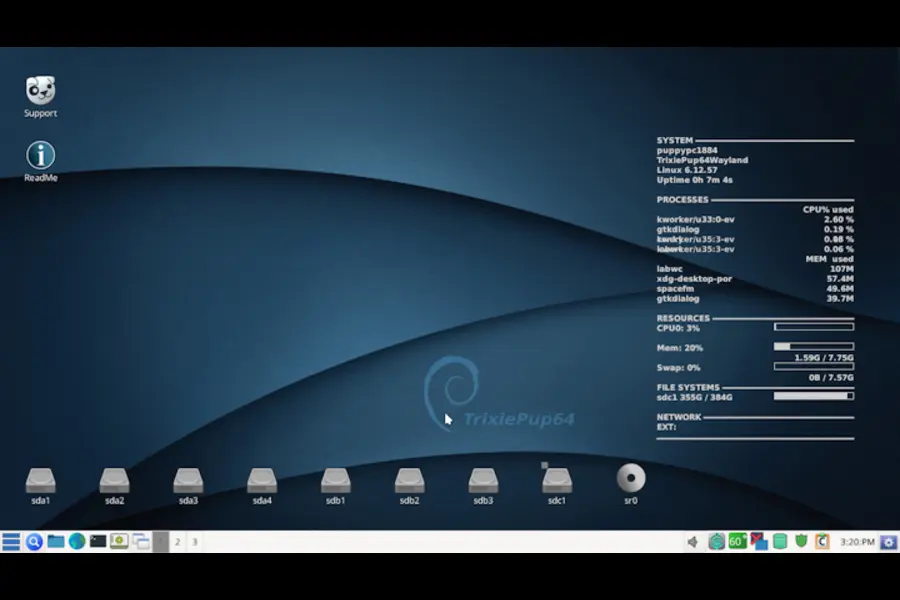Click the labwc memory entry
The height and width of the screenshot is (600, 900).
(x=755, y=269)
